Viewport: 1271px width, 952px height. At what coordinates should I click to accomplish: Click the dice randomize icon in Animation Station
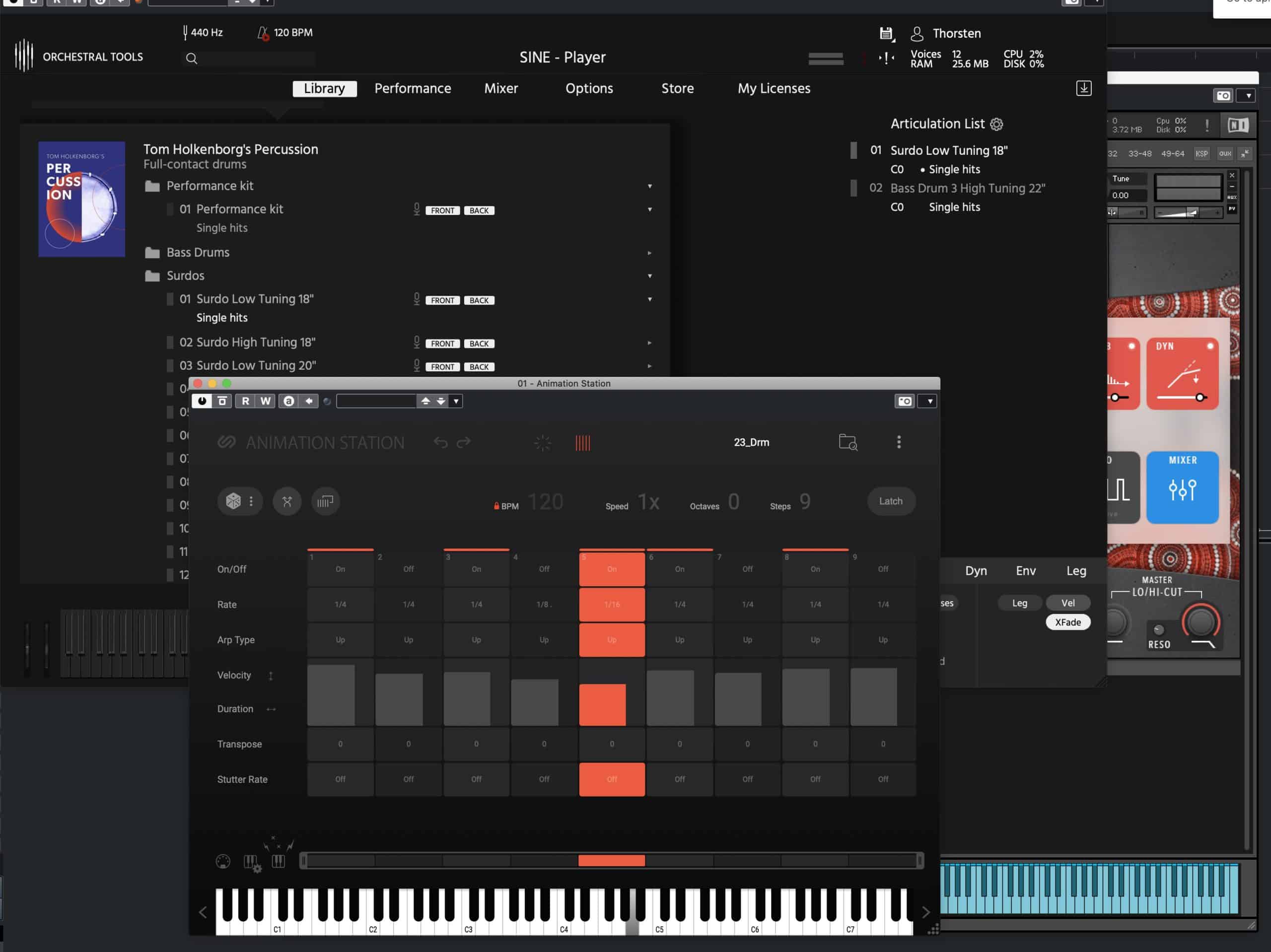[x=233, y=501]
